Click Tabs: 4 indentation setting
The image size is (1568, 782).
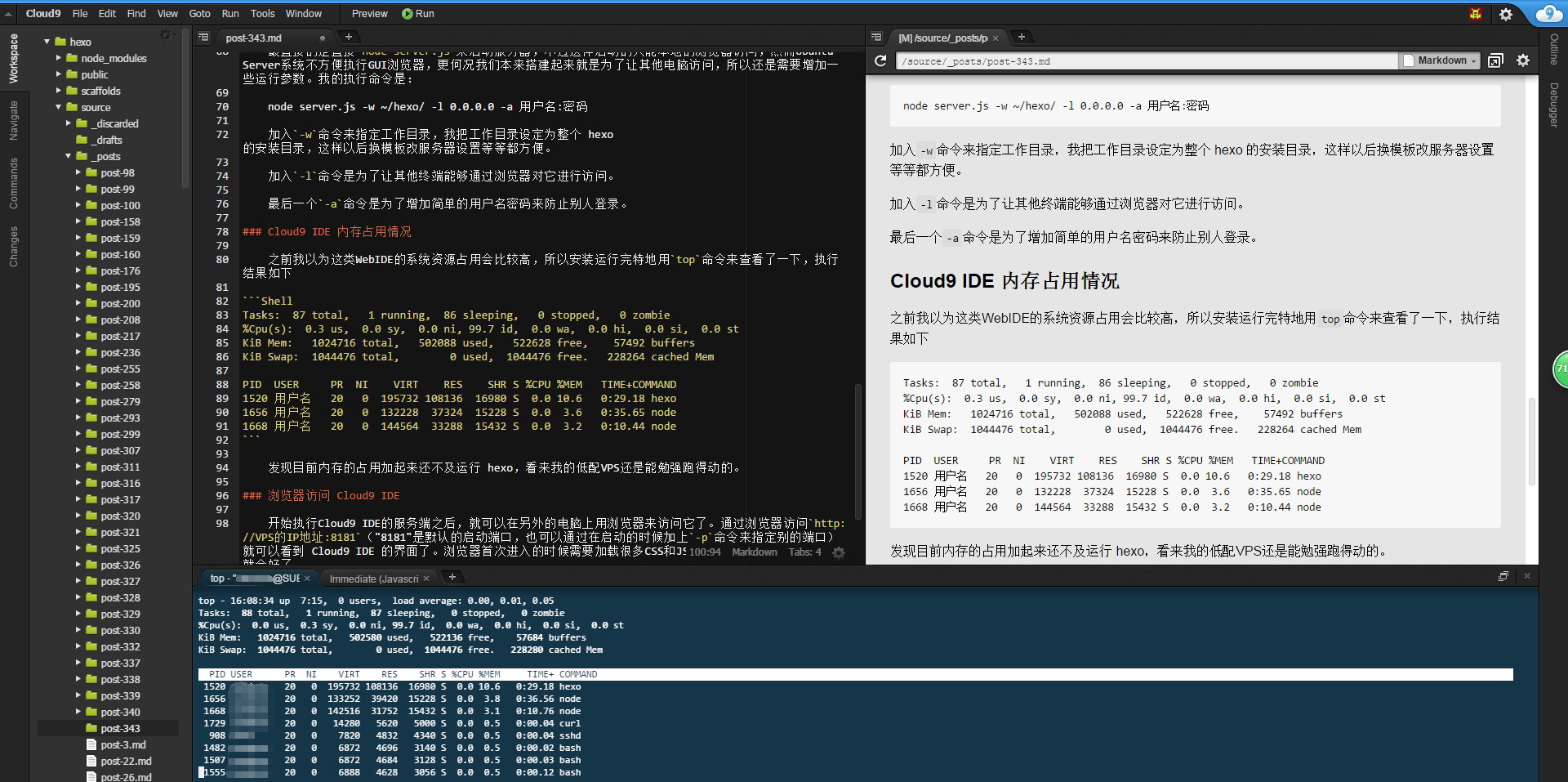(x=805, y=552)
